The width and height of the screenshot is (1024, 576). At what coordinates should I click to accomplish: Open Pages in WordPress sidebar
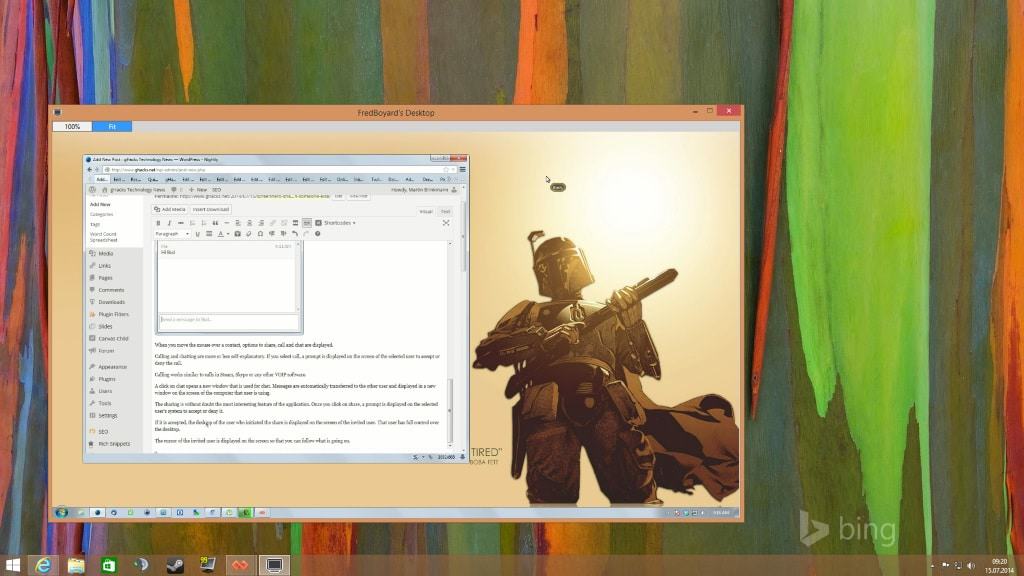[x=105, y=278]
